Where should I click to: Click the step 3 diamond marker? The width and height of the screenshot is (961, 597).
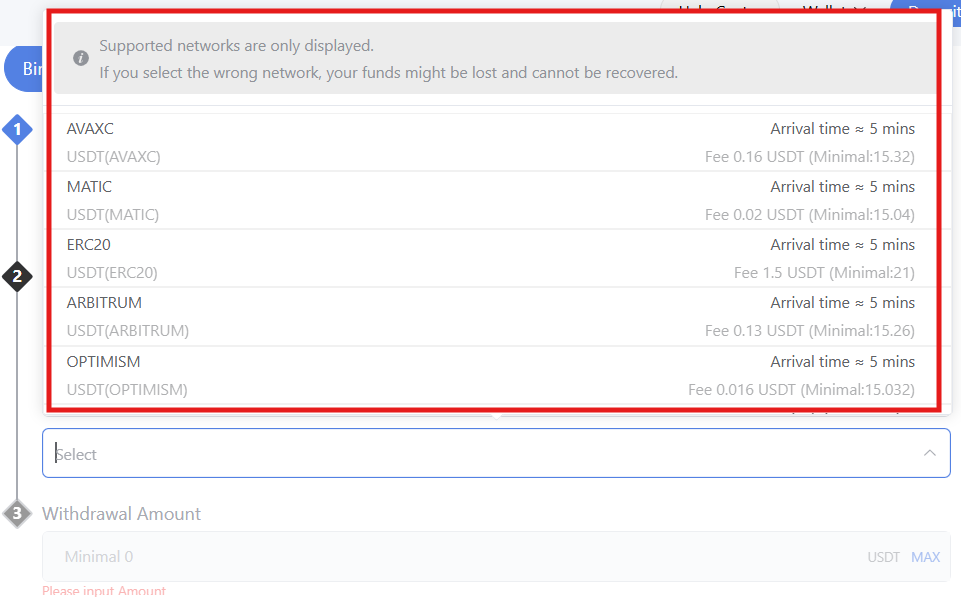17,514
